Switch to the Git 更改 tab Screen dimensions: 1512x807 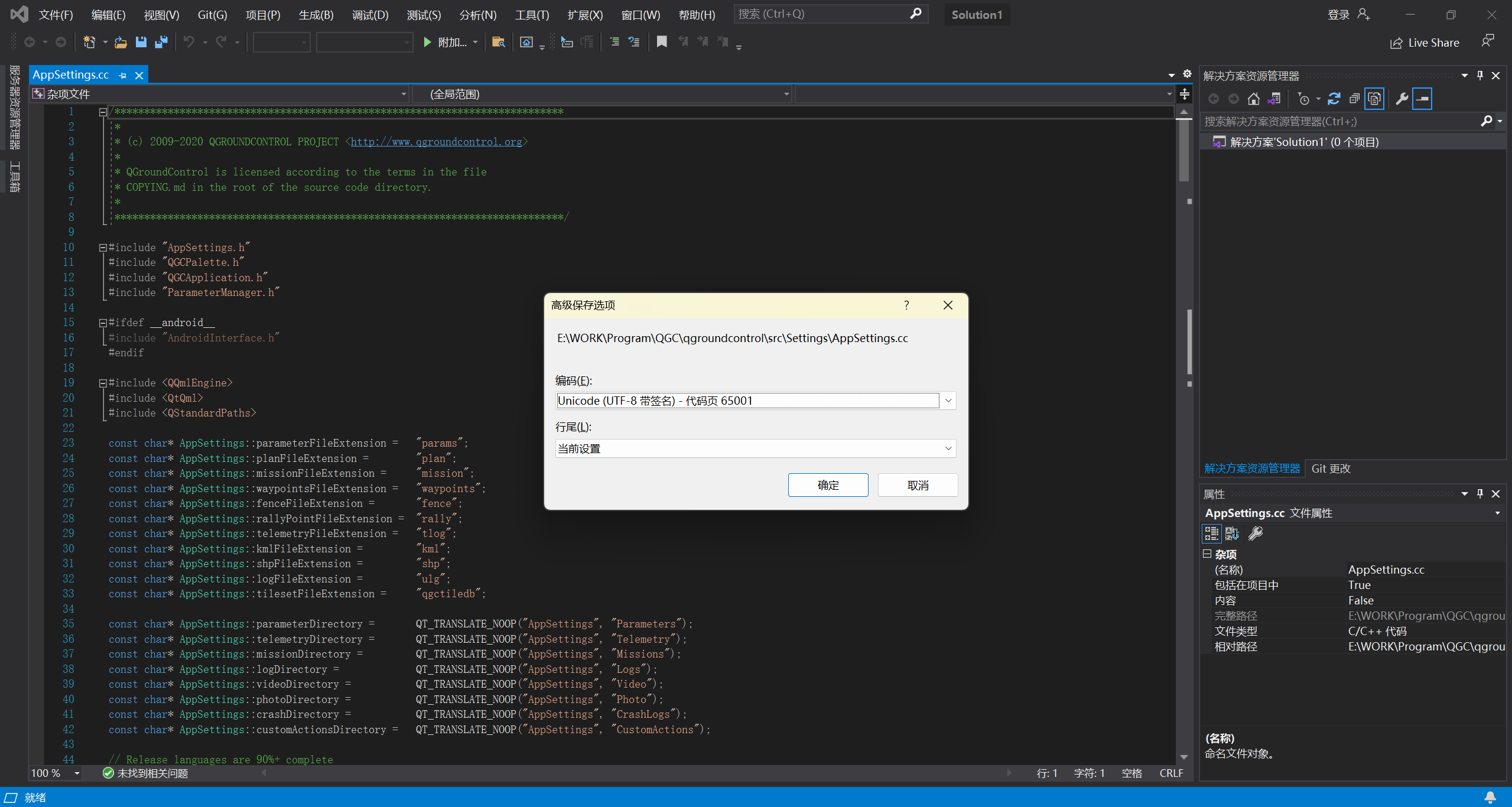[x=1331, y=468]
